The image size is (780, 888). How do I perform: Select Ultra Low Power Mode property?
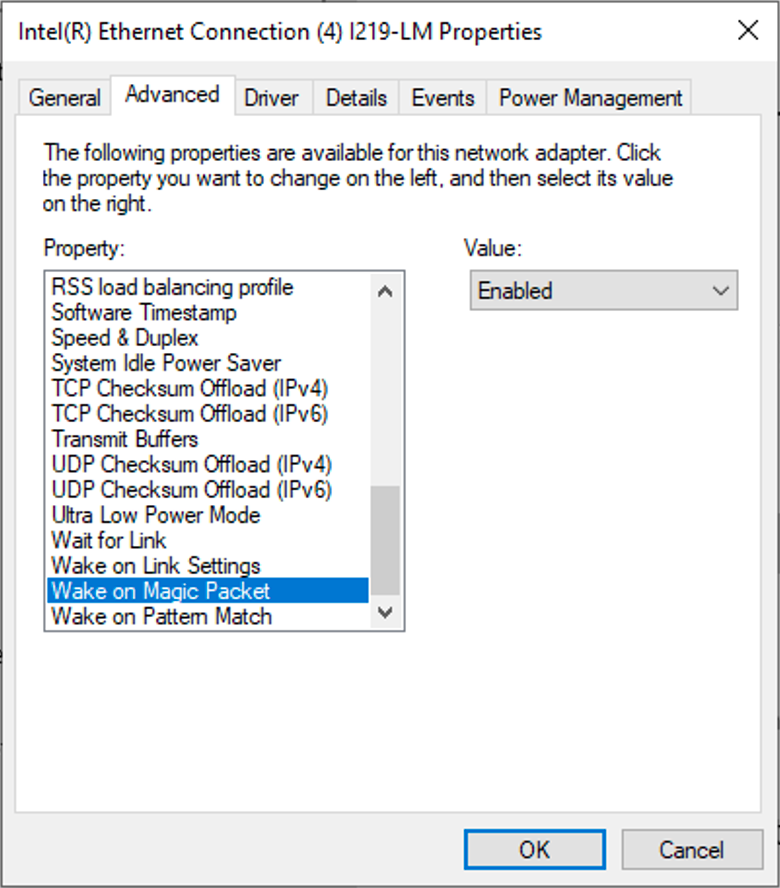point(208,515)
